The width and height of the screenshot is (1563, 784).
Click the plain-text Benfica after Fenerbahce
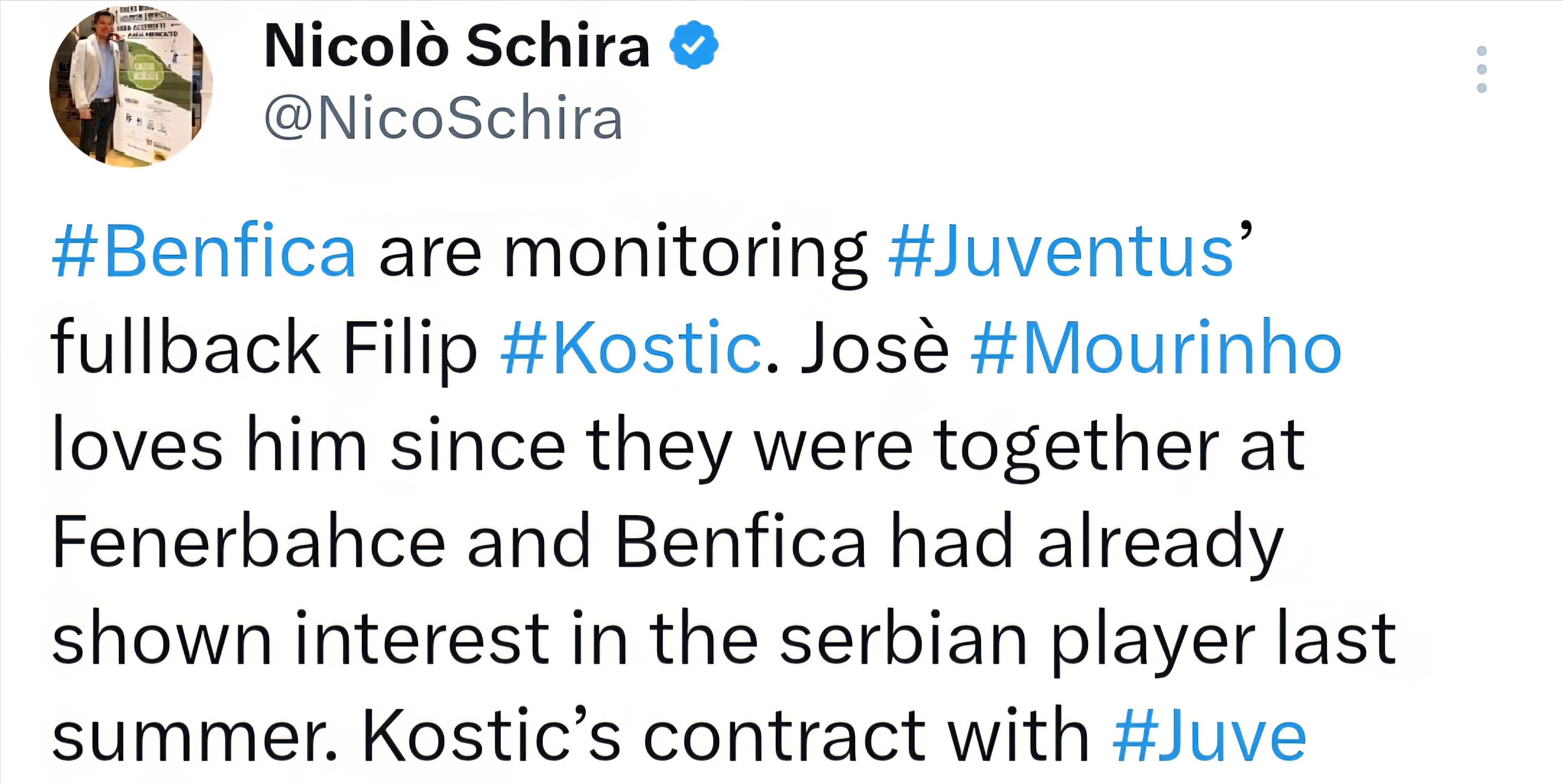[741, 542]
